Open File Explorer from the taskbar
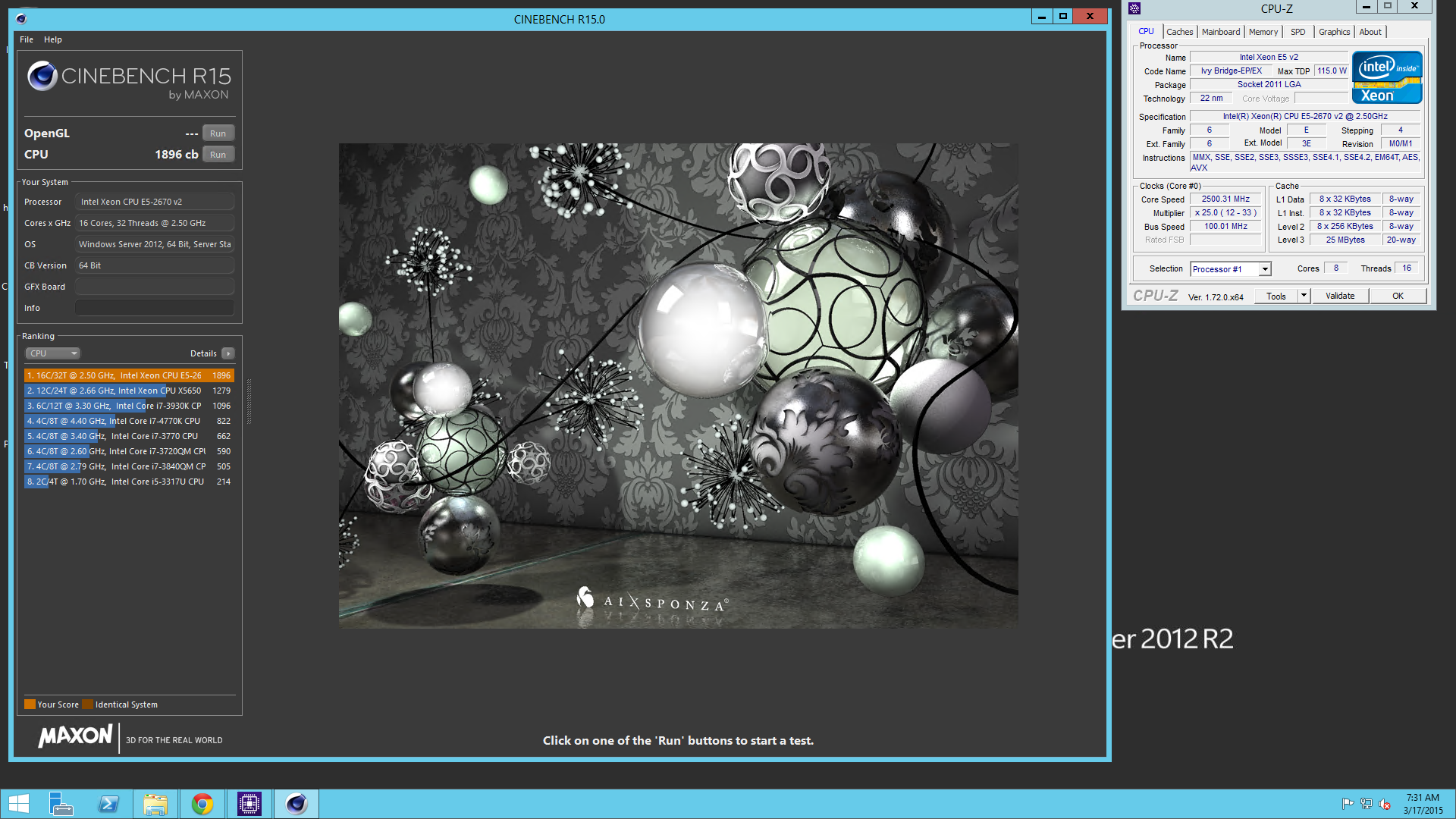The image size is (1456, 819). [155, 804]
